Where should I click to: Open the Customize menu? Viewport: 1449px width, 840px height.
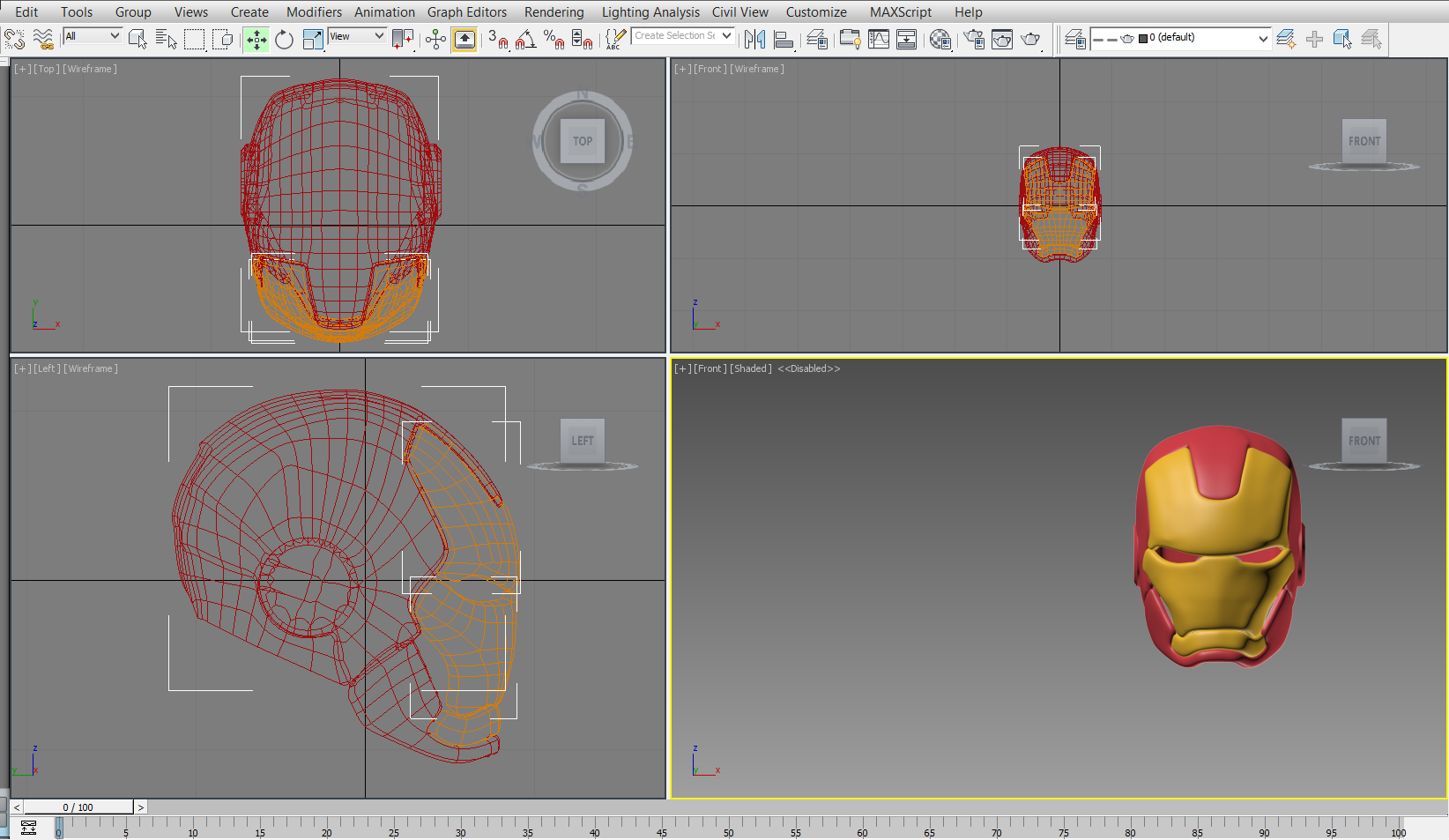click(816, 12)
